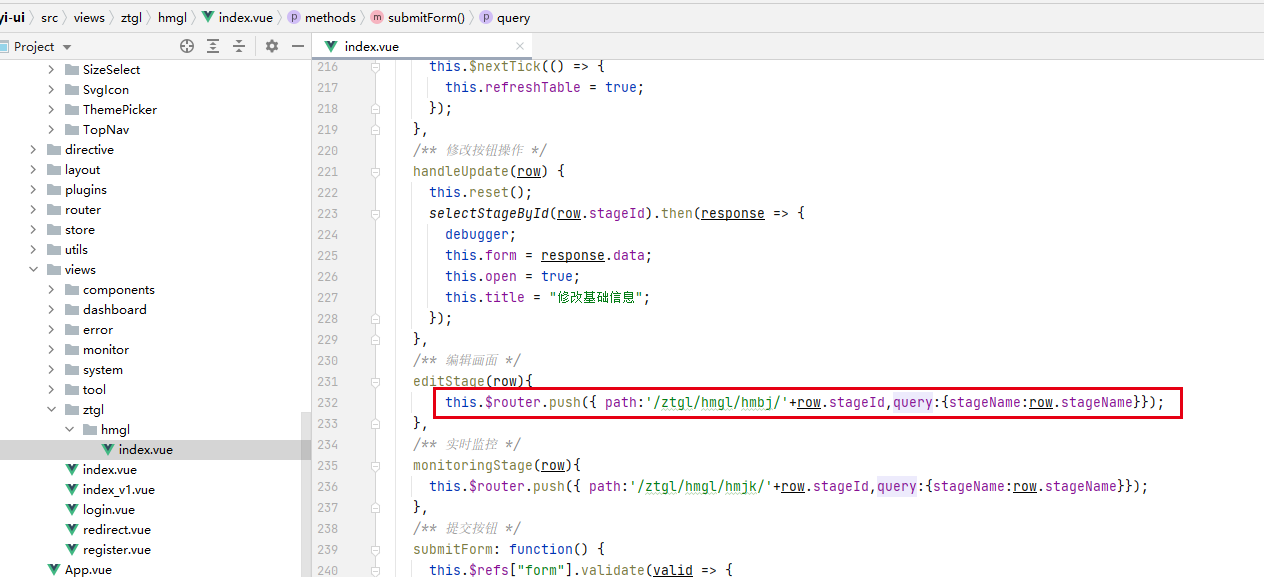Select the index.vue editor tab
The width and height of the screenshot is (1264, 577).
click(371, 46)
